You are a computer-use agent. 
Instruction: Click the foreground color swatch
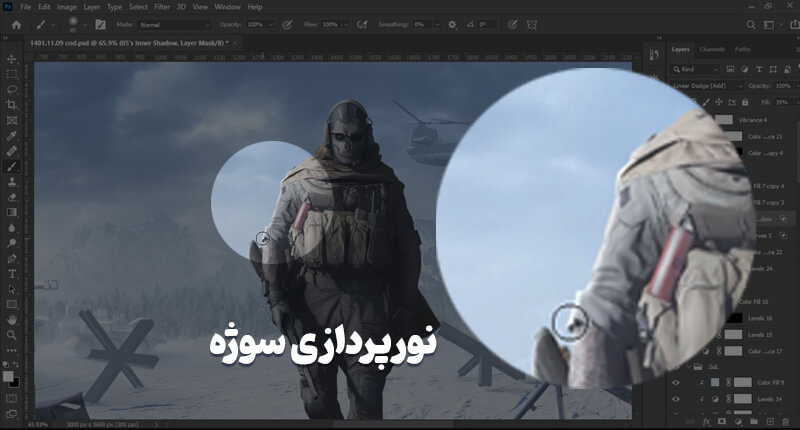click(x=8, y=376)
